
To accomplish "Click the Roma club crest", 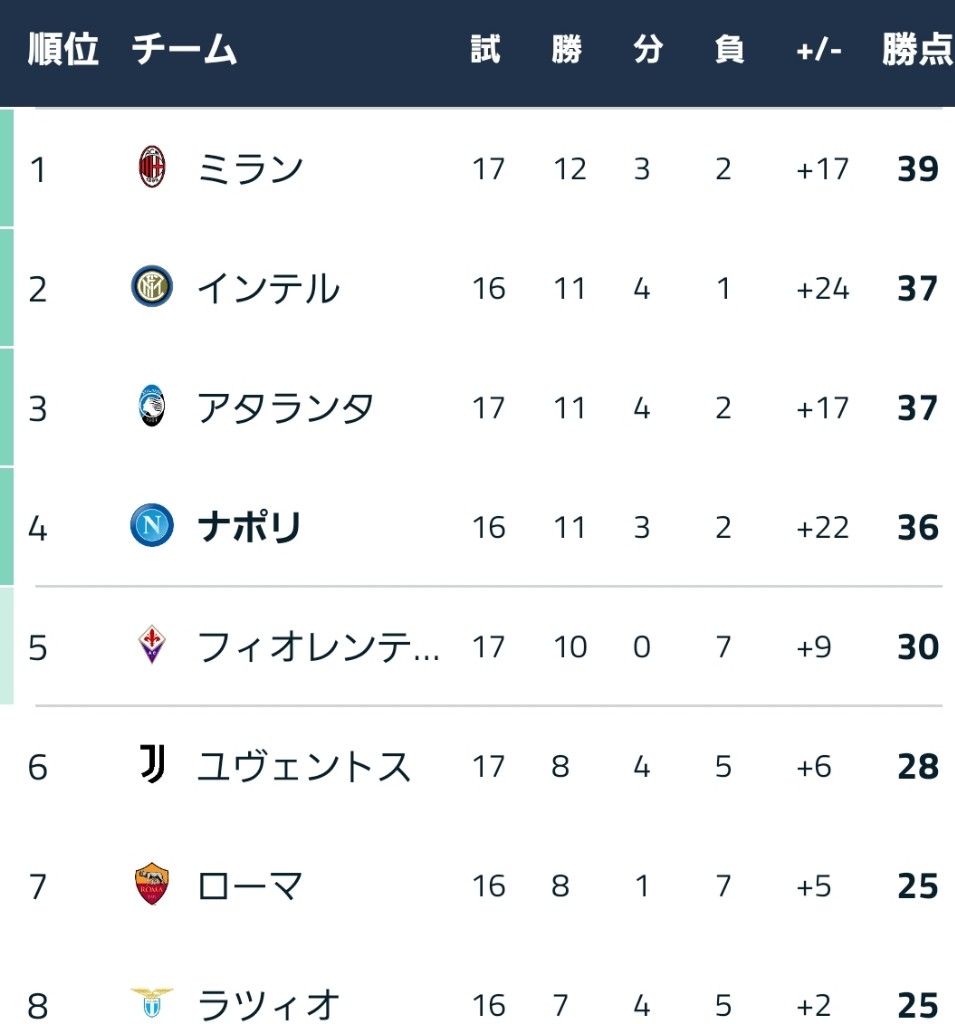I will coord(152,886).
